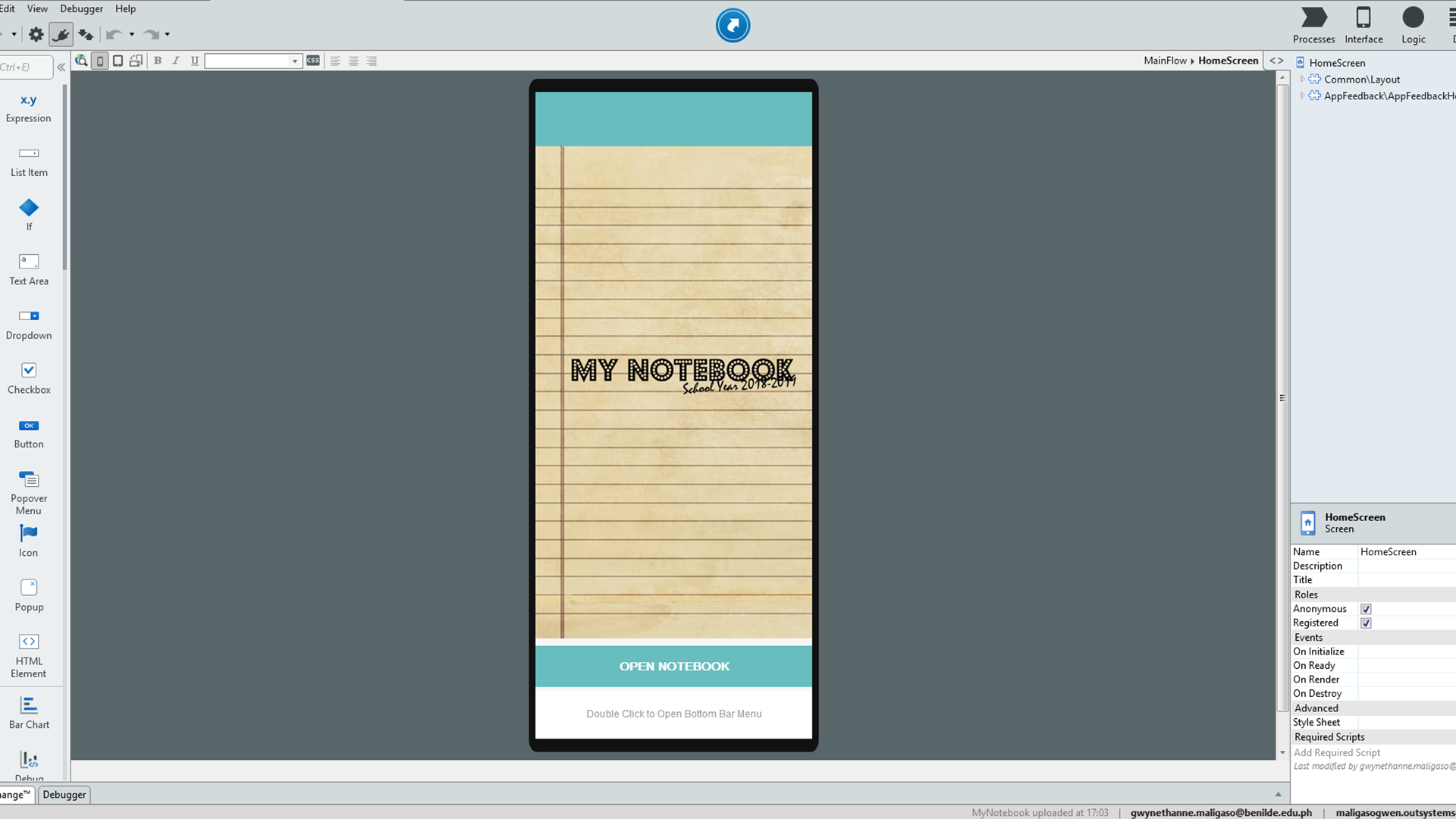
Task: Open the Logic layer tab
Action: point(1413,25)
